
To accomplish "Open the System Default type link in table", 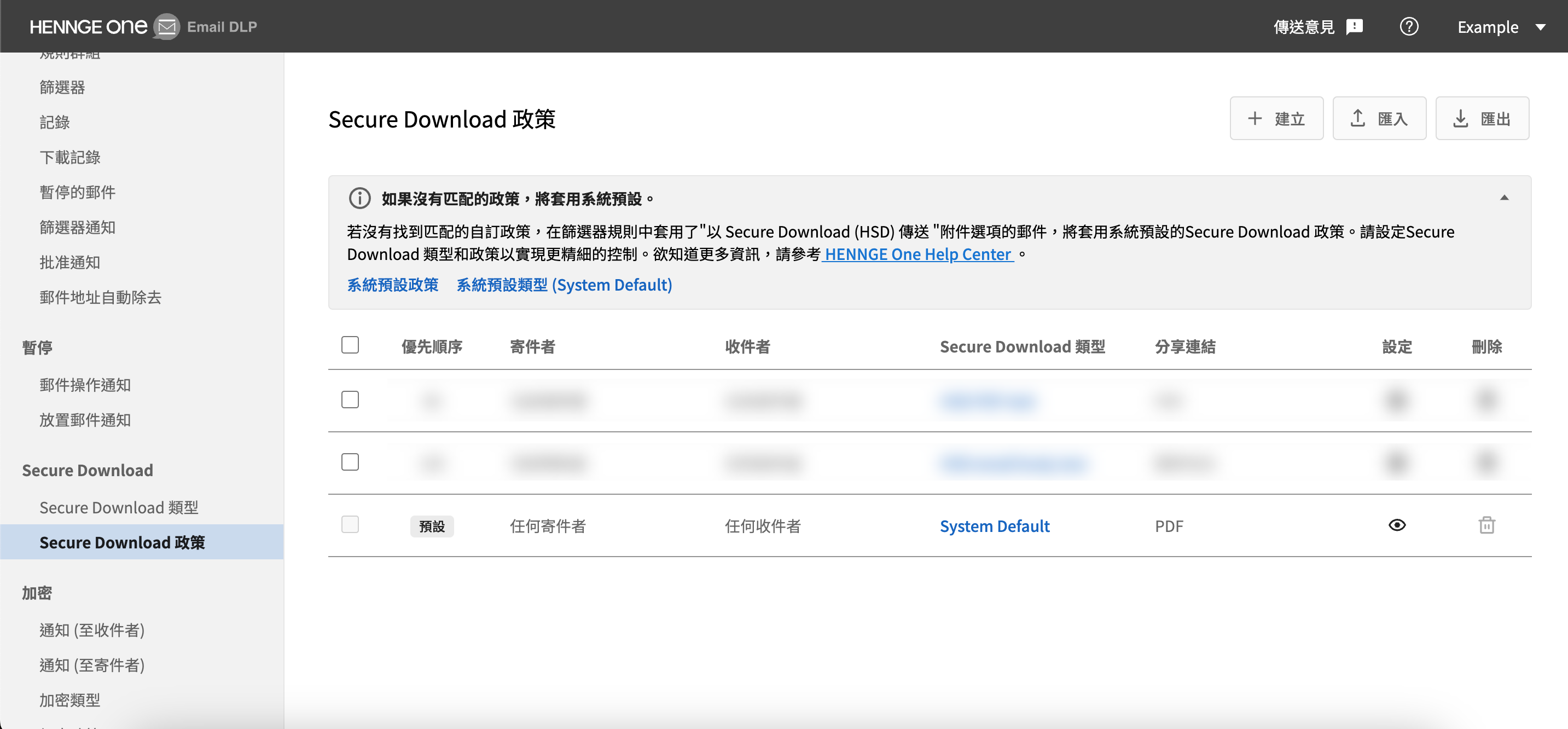I will pyautogui.click(x=994, y=526).
